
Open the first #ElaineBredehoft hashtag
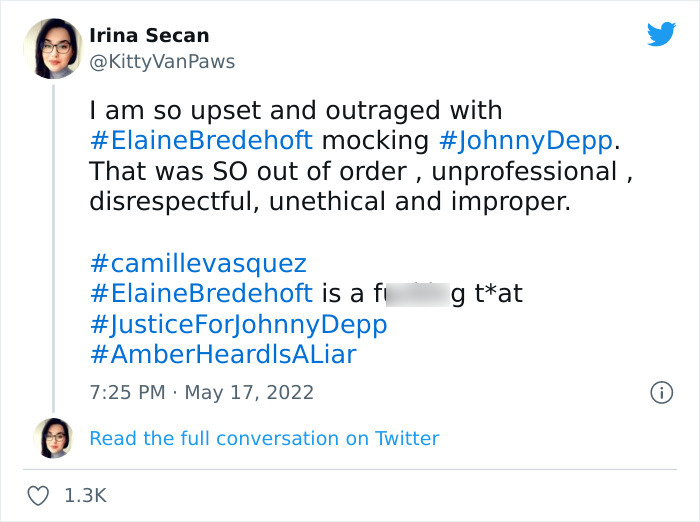tap(201, 140)
